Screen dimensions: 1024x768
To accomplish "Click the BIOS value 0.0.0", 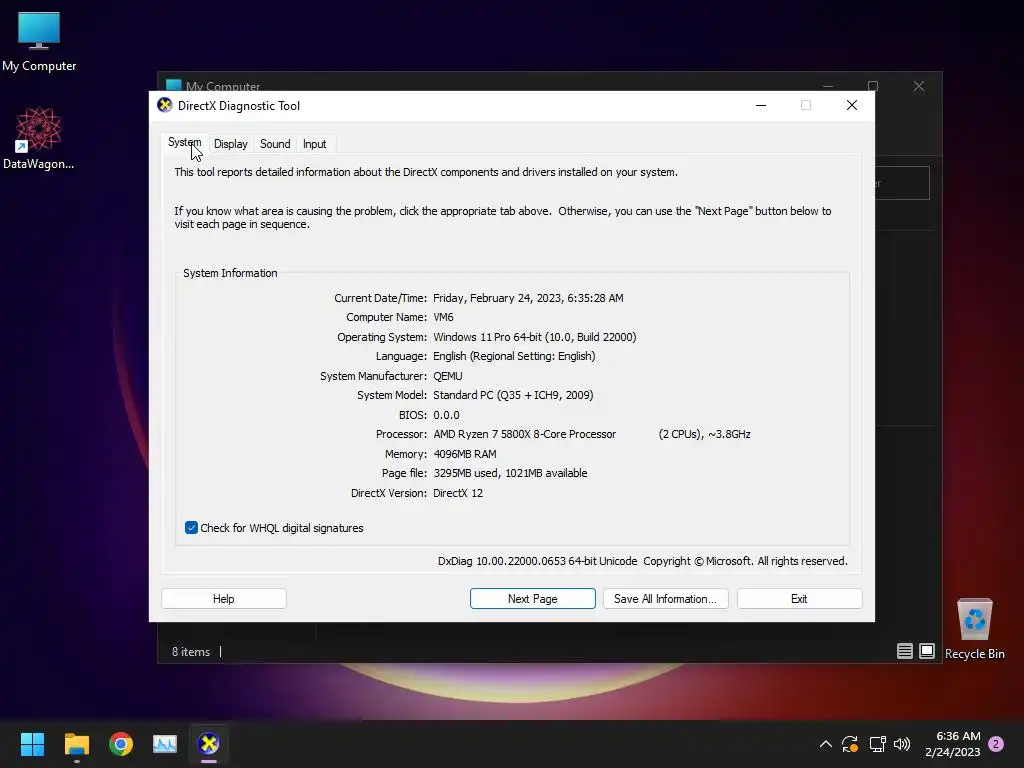I will [x=446, y=415].
